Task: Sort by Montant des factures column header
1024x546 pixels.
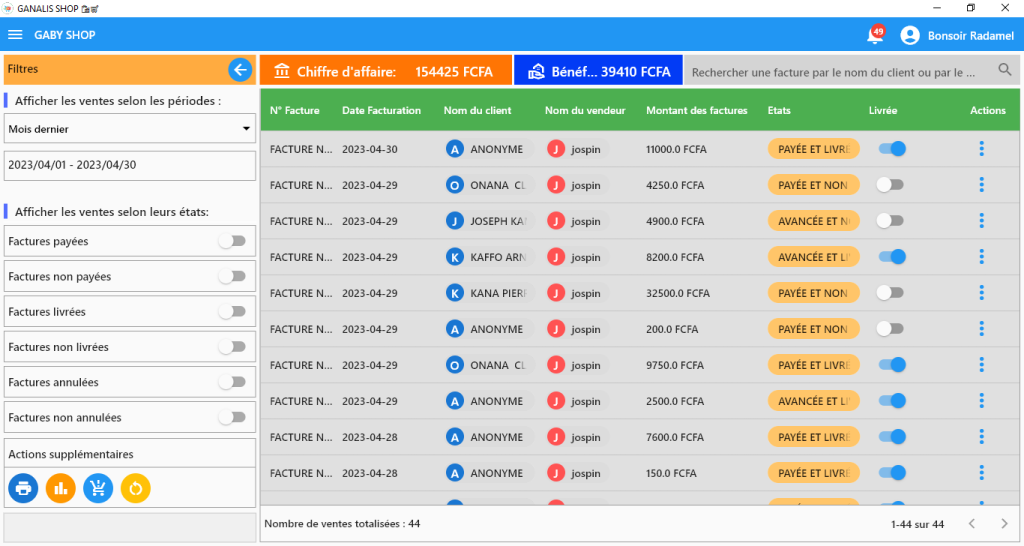Action: pyautogui.click(x=697, y=110)
